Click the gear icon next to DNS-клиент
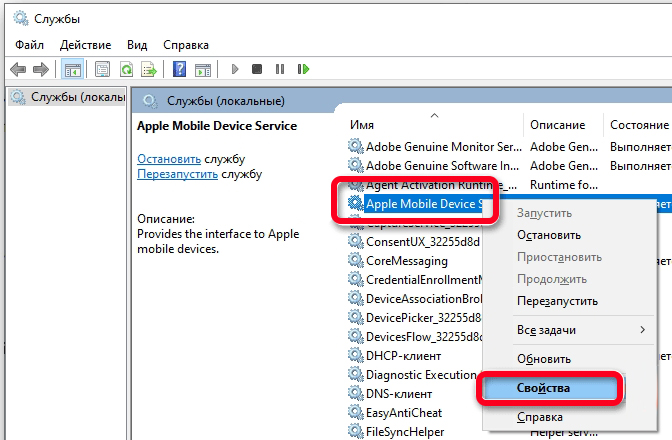Image resolution: width=672 pixels, height=440 pixels. coord(355,394)
